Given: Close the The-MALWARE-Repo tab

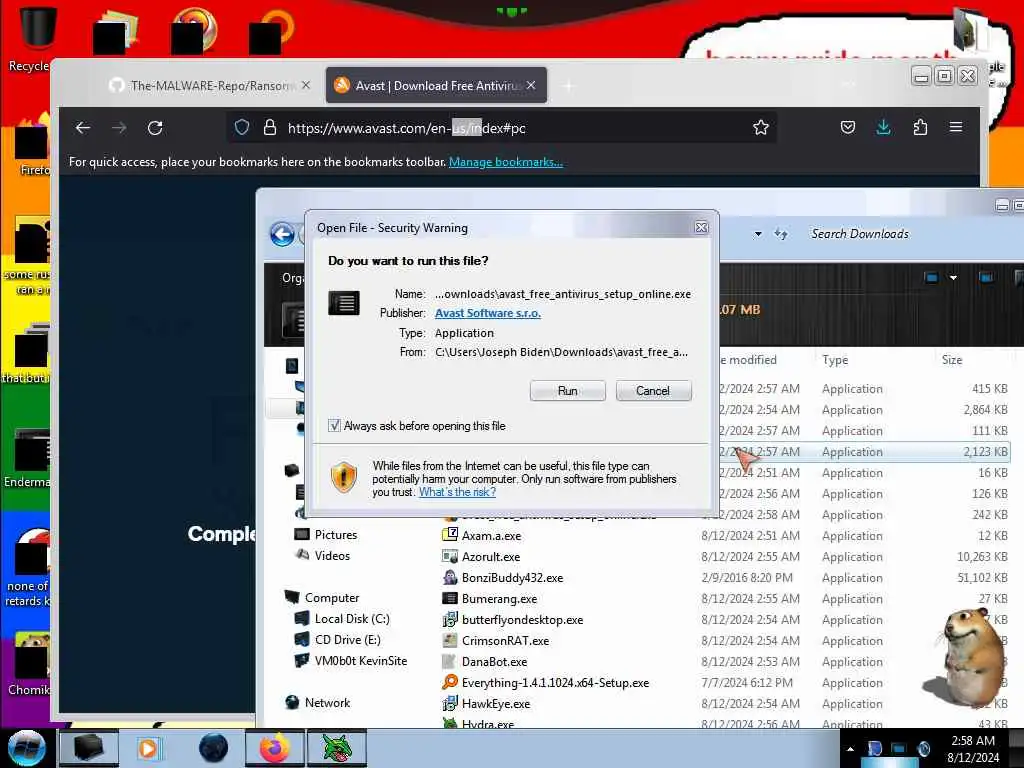Looking at the screenshot, I should pyautogui.click(x=306, y=86).
